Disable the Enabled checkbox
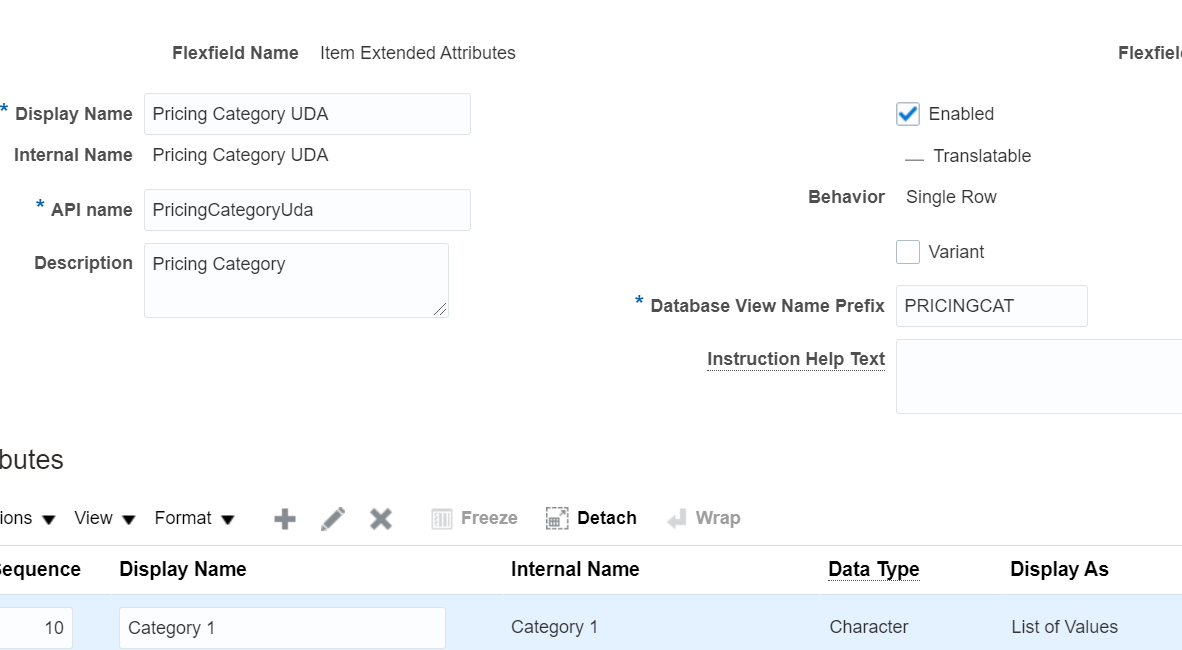The image size is (1182, 650). point(907,113)
